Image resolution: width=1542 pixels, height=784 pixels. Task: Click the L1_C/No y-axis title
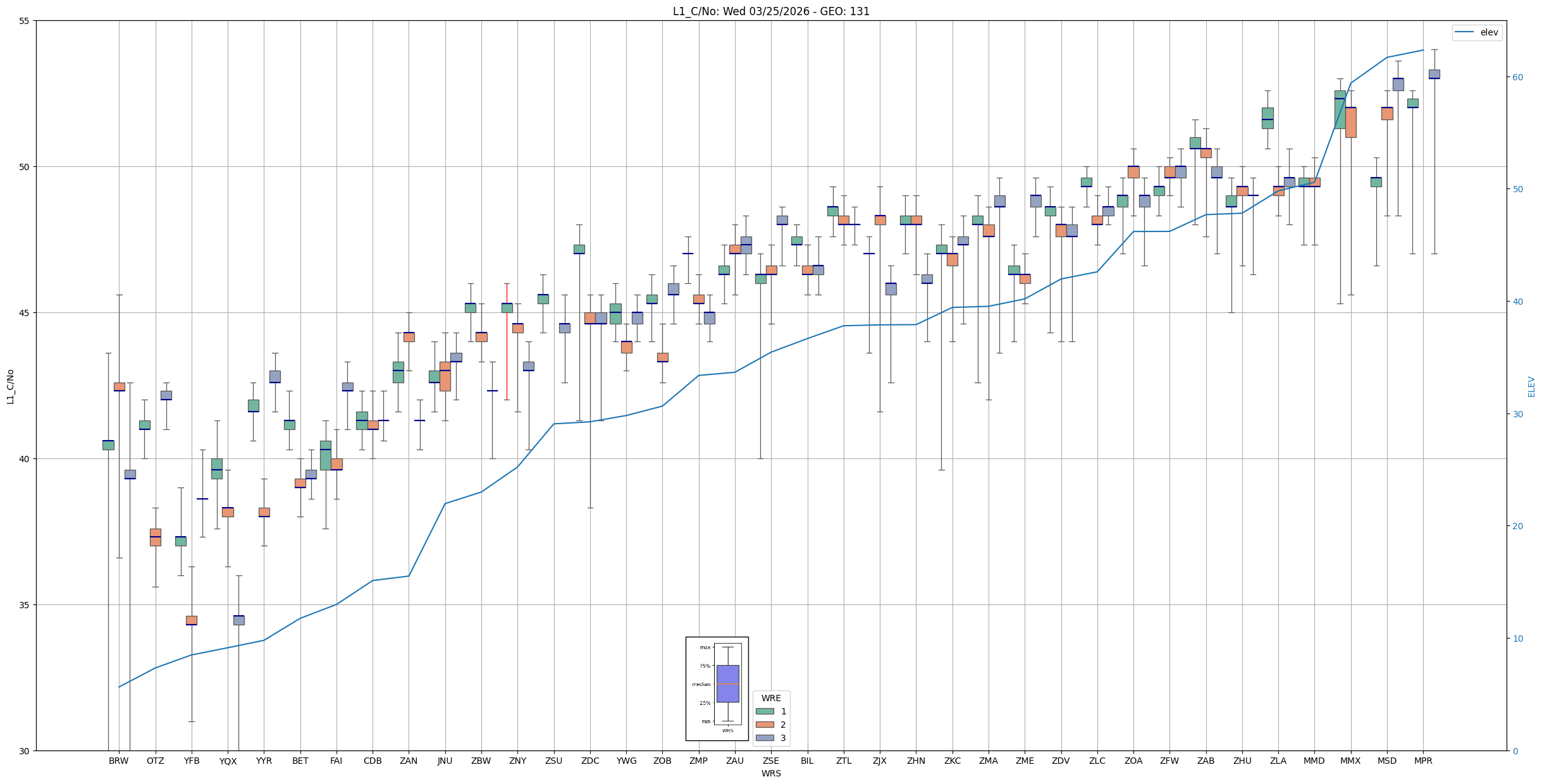point(10,386)
